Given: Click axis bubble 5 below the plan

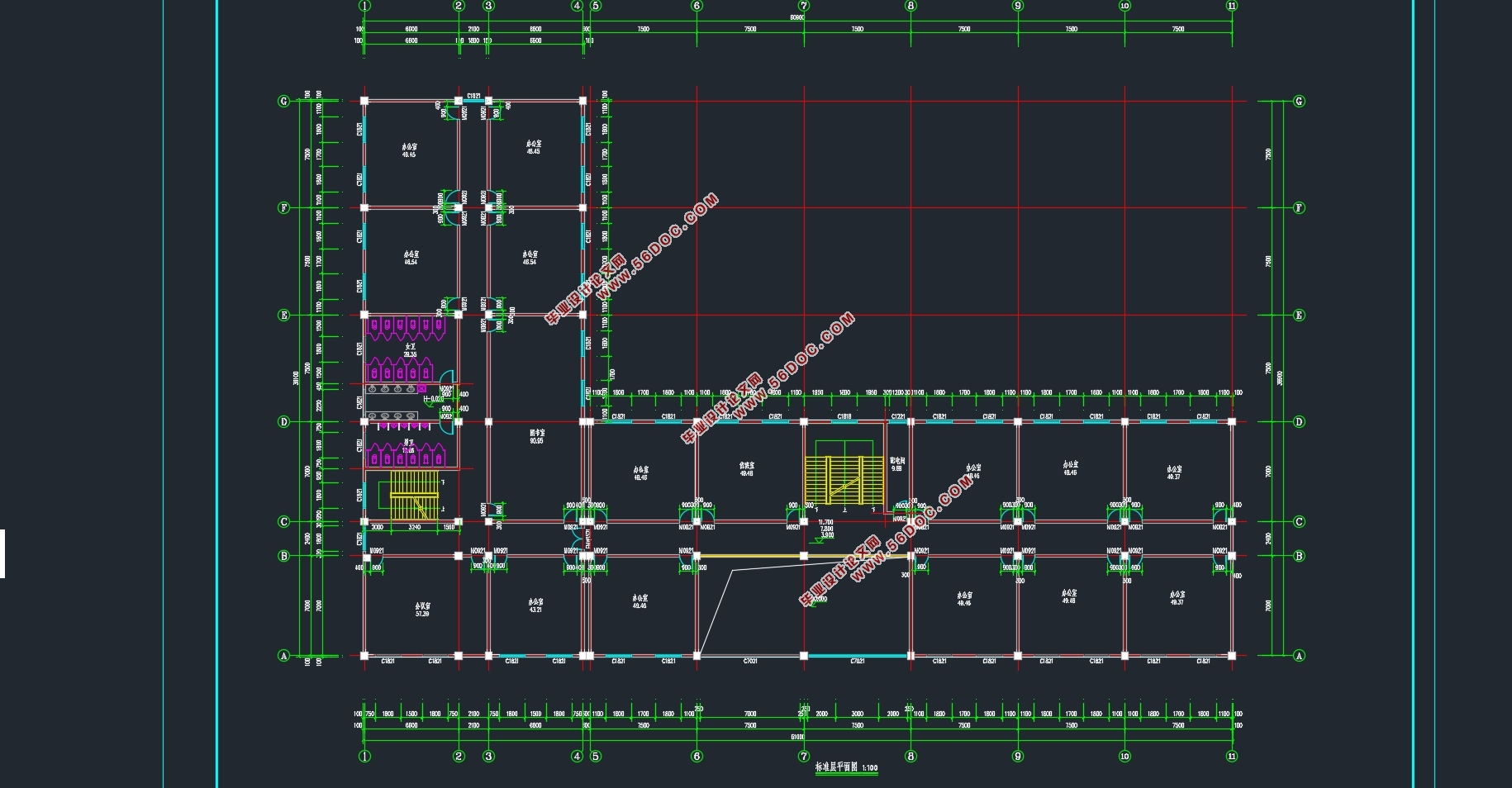Looking at the screenshot, I should coord(596,756).
